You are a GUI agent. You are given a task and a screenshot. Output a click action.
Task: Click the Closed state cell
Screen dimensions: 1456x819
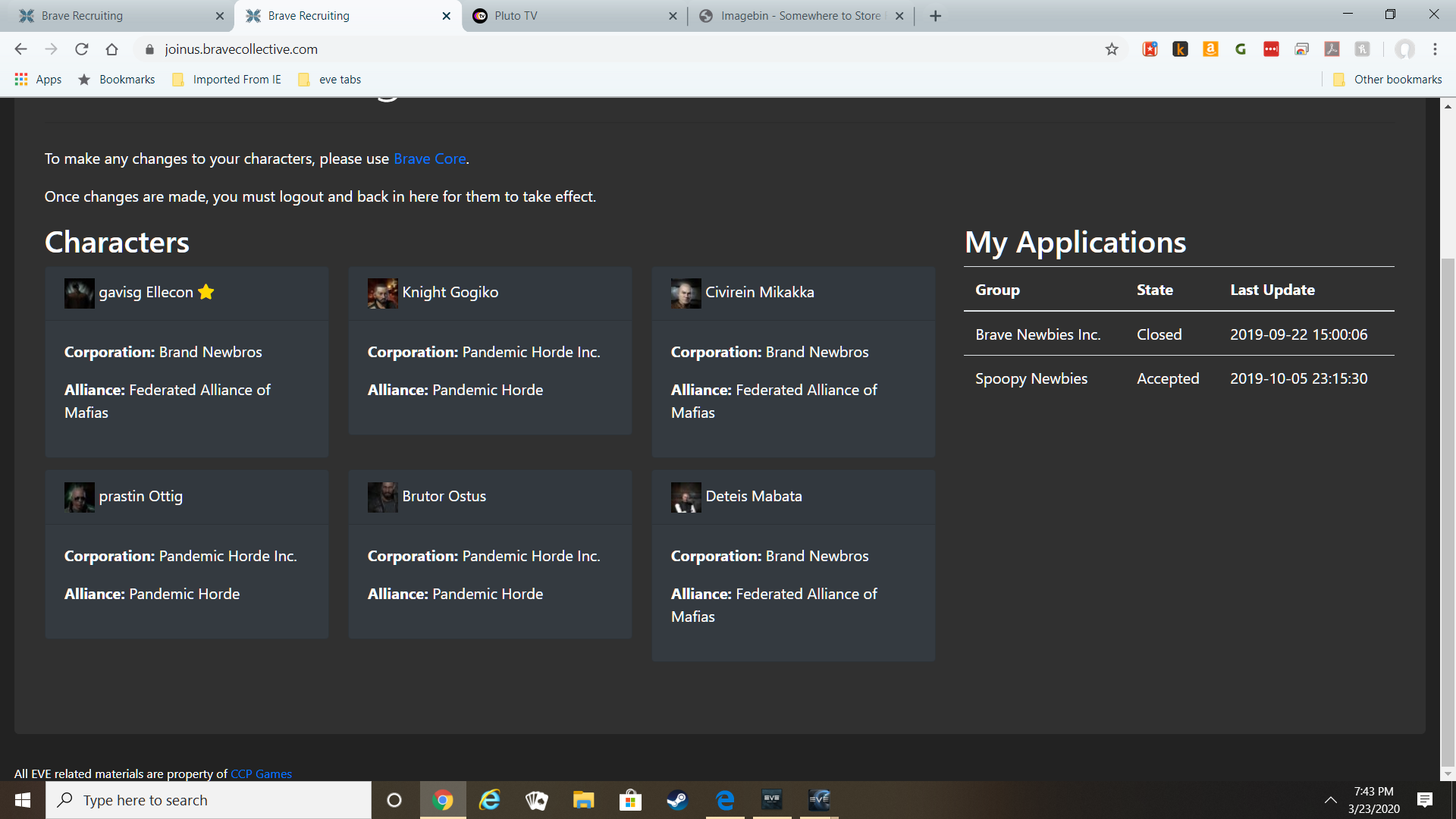[x=1159, y=334]
